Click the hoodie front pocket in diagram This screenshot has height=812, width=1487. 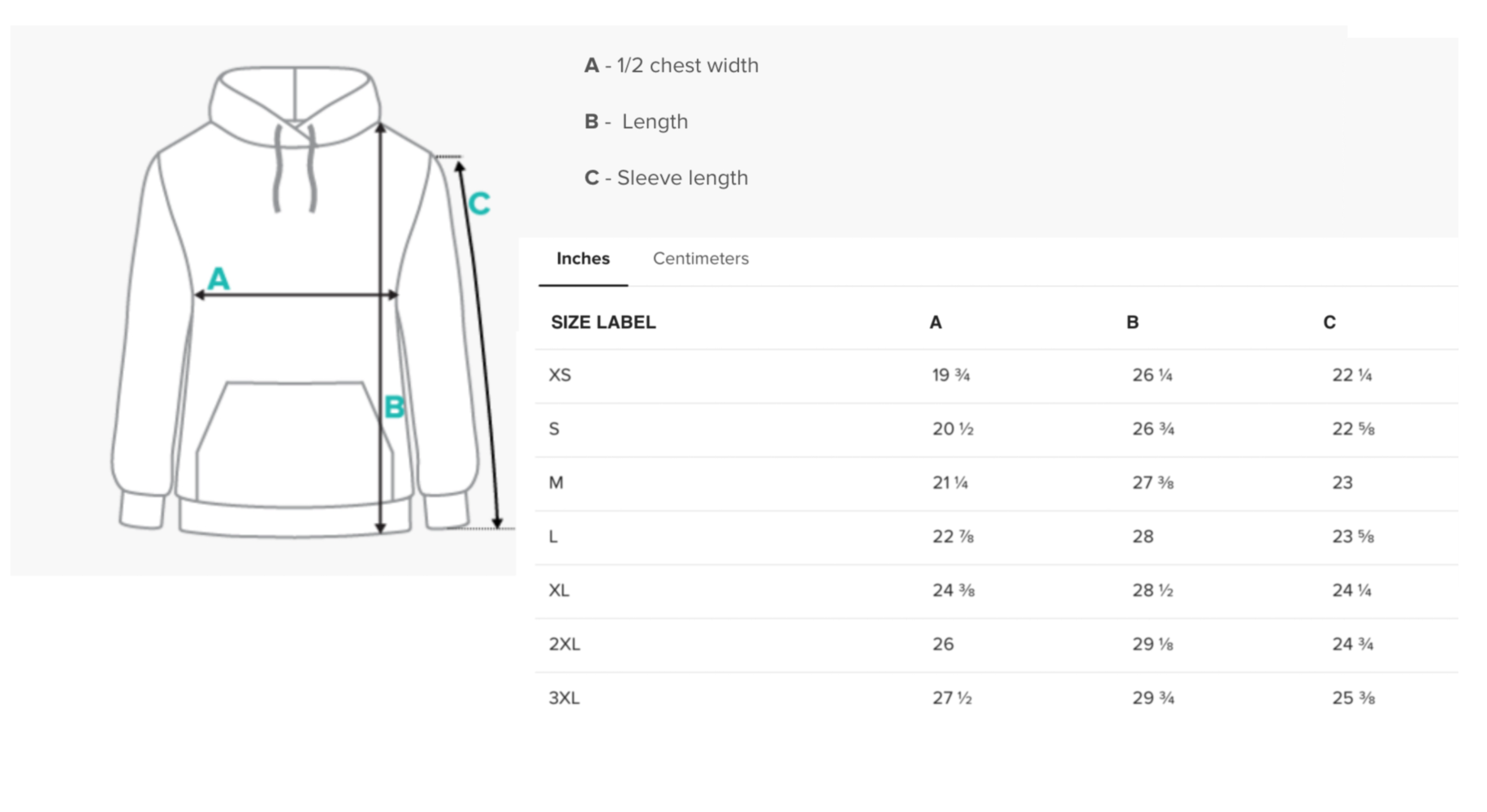click(x=294, y=441)
